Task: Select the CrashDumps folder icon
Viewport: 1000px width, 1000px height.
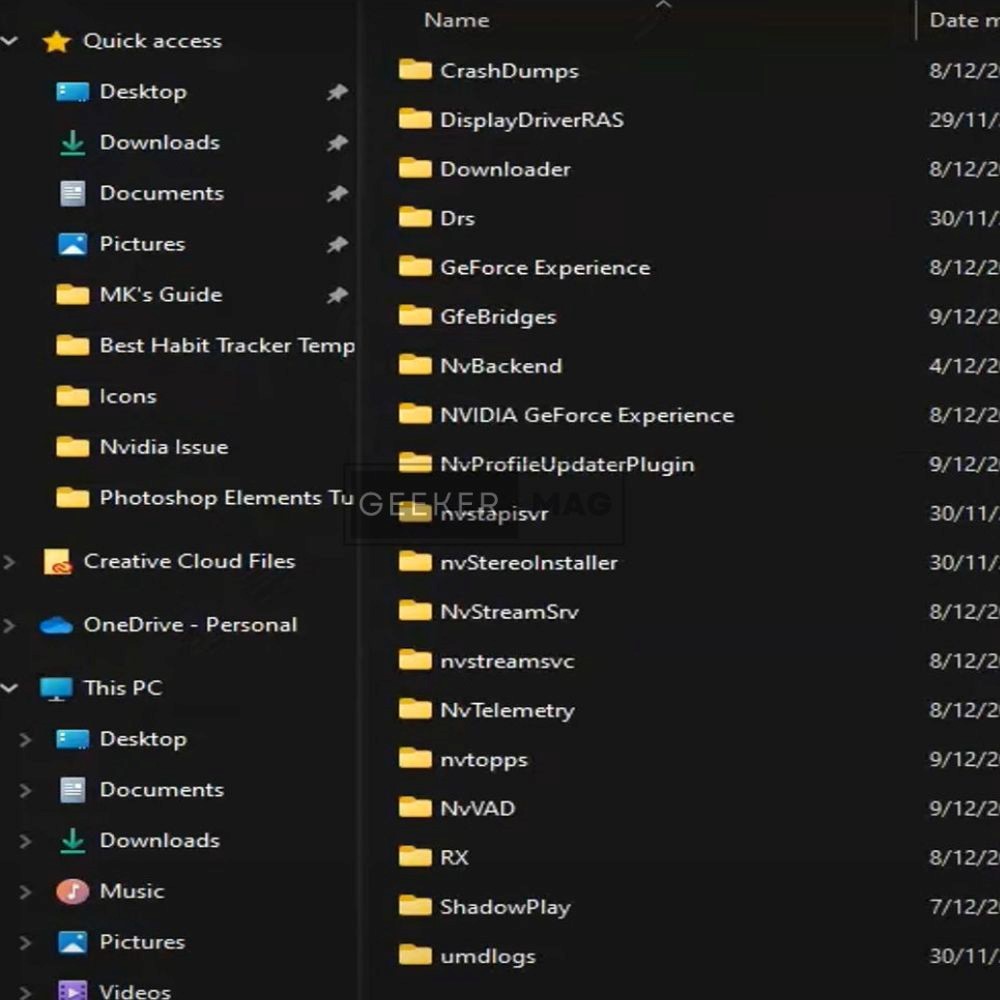Action: click(415, 70)
